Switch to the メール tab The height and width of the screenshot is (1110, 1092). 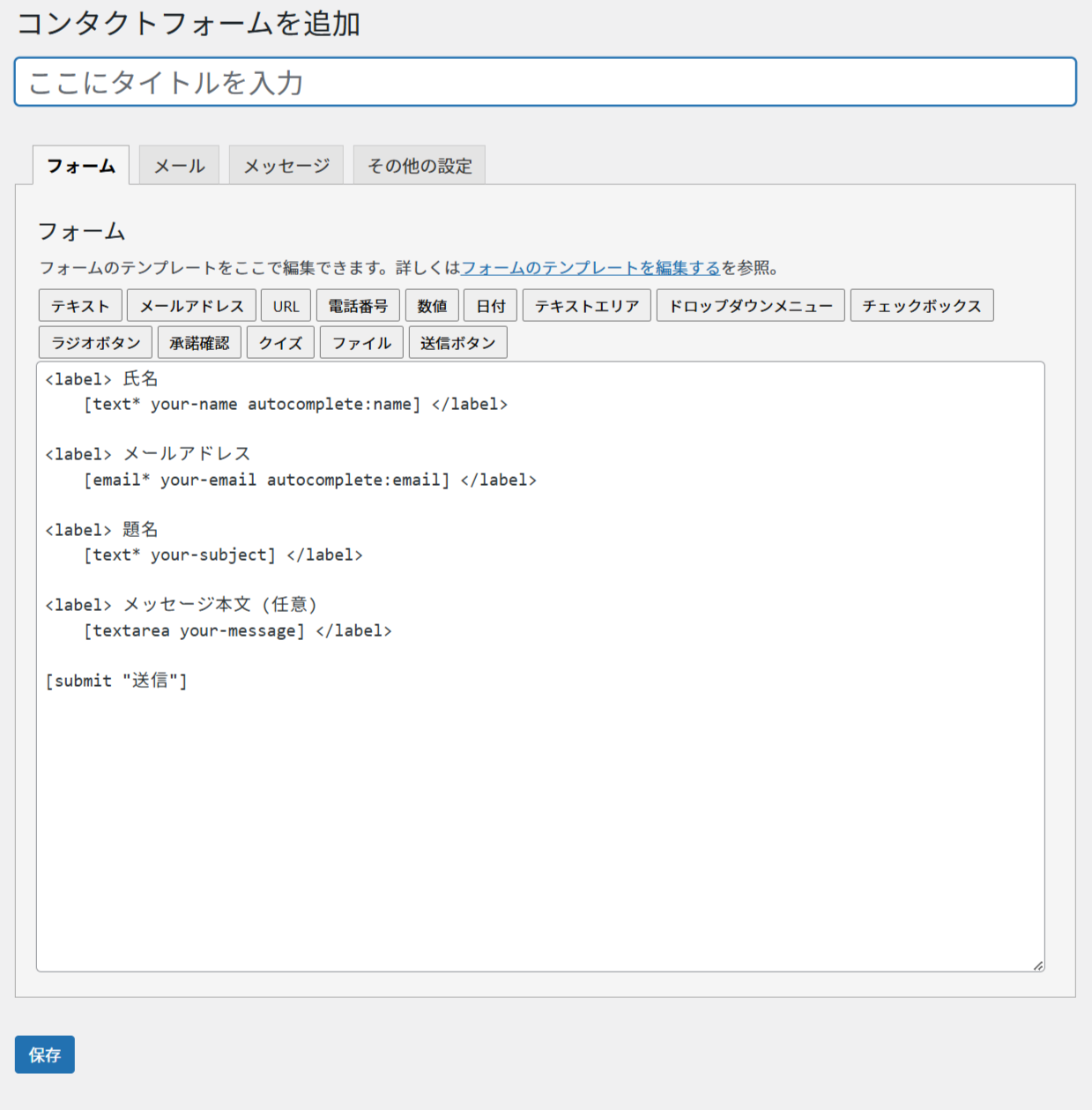(179, 166)
